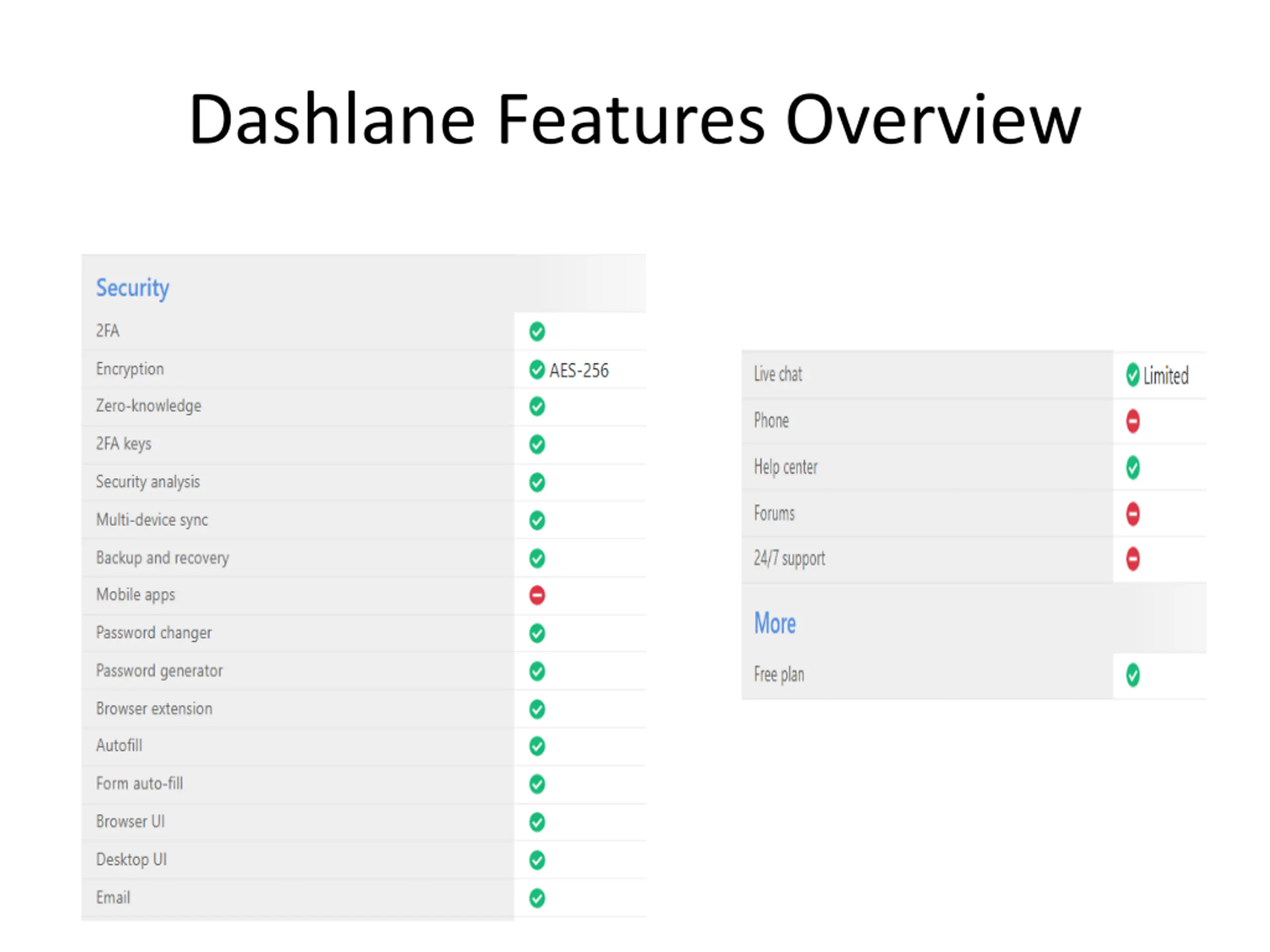Click the Backup and recovery check icon
The width and height of the screenshot is (1270, 952).
(537, 558)
